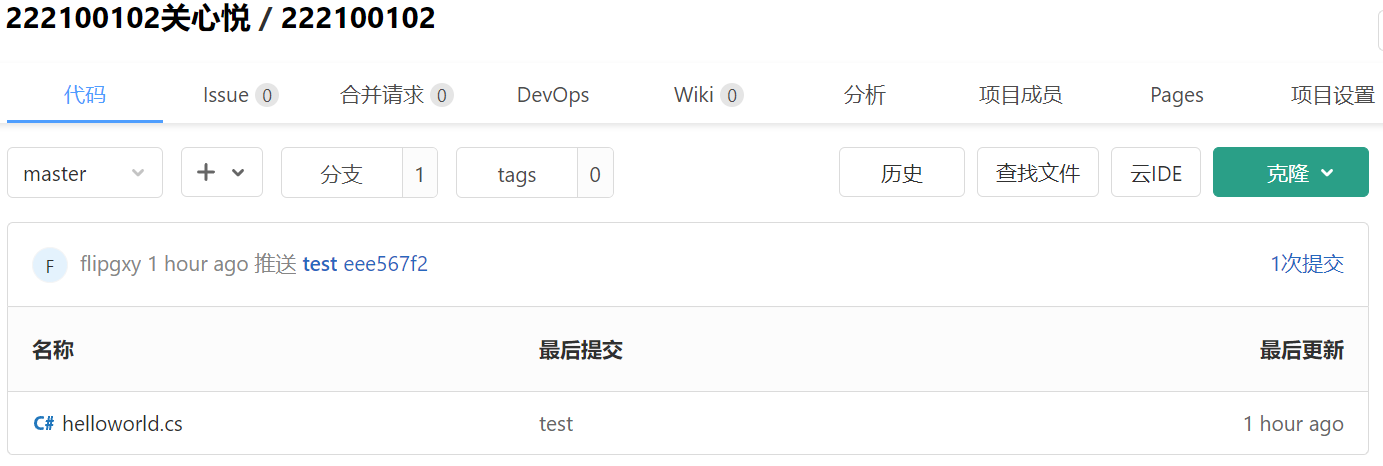Open the Pages tab
This screenshot has width=1383, height=466.
pyautogui.click(x=1176, y=95)
